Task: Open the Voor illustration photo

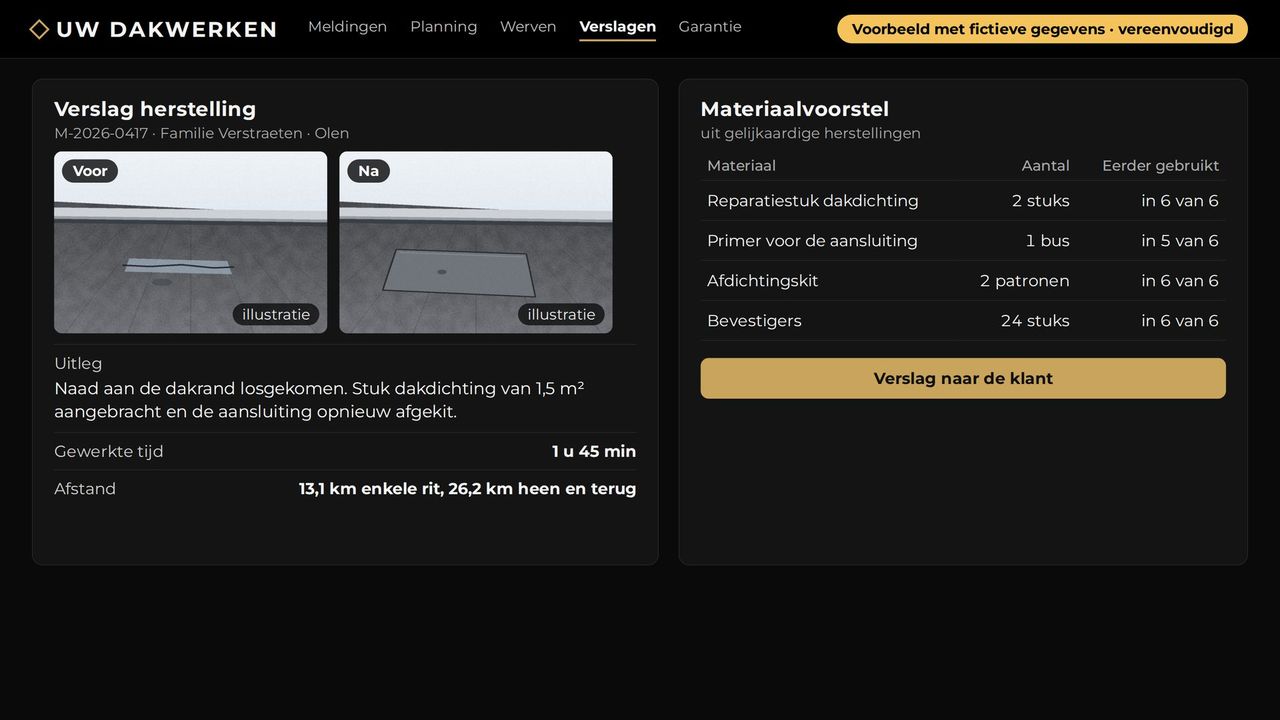Action: (190, 242)
